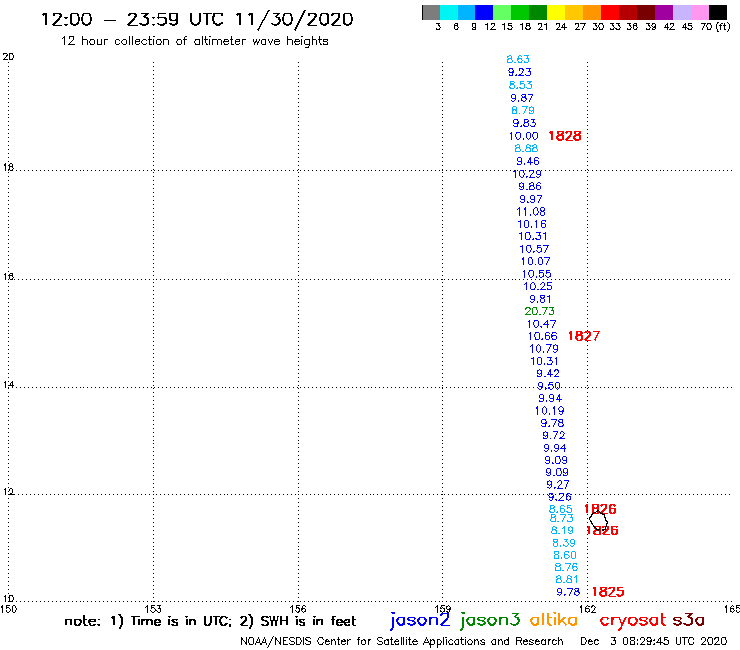Viewport: 740px width, 650px height.
Task: Click the 10.66 value beside 1827
Action: coord(543,336)
